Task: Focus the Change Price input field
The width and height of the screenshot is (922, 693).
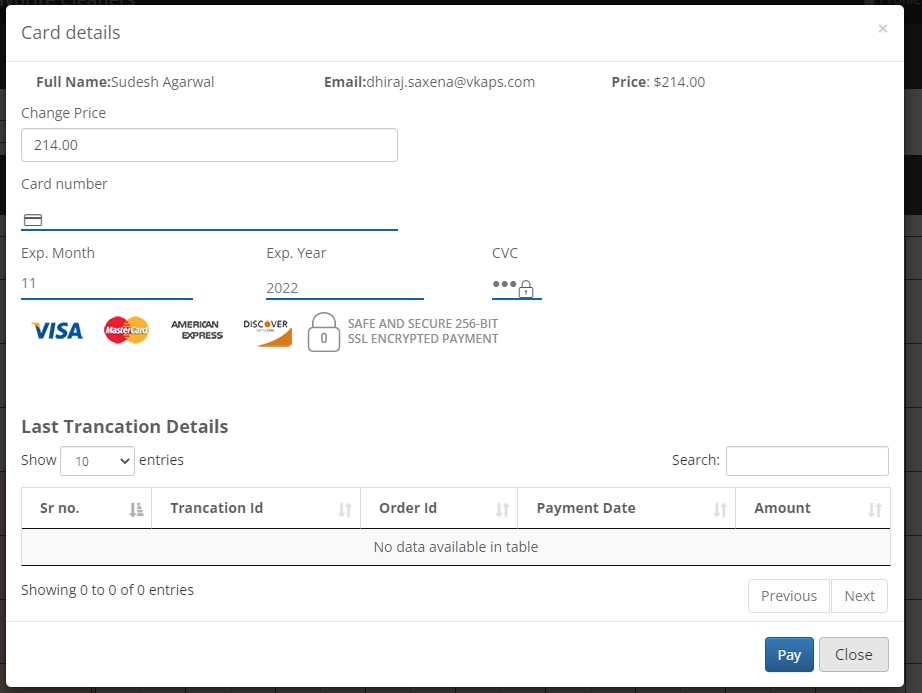Action: pyautogui.click(x=209, y=145)
